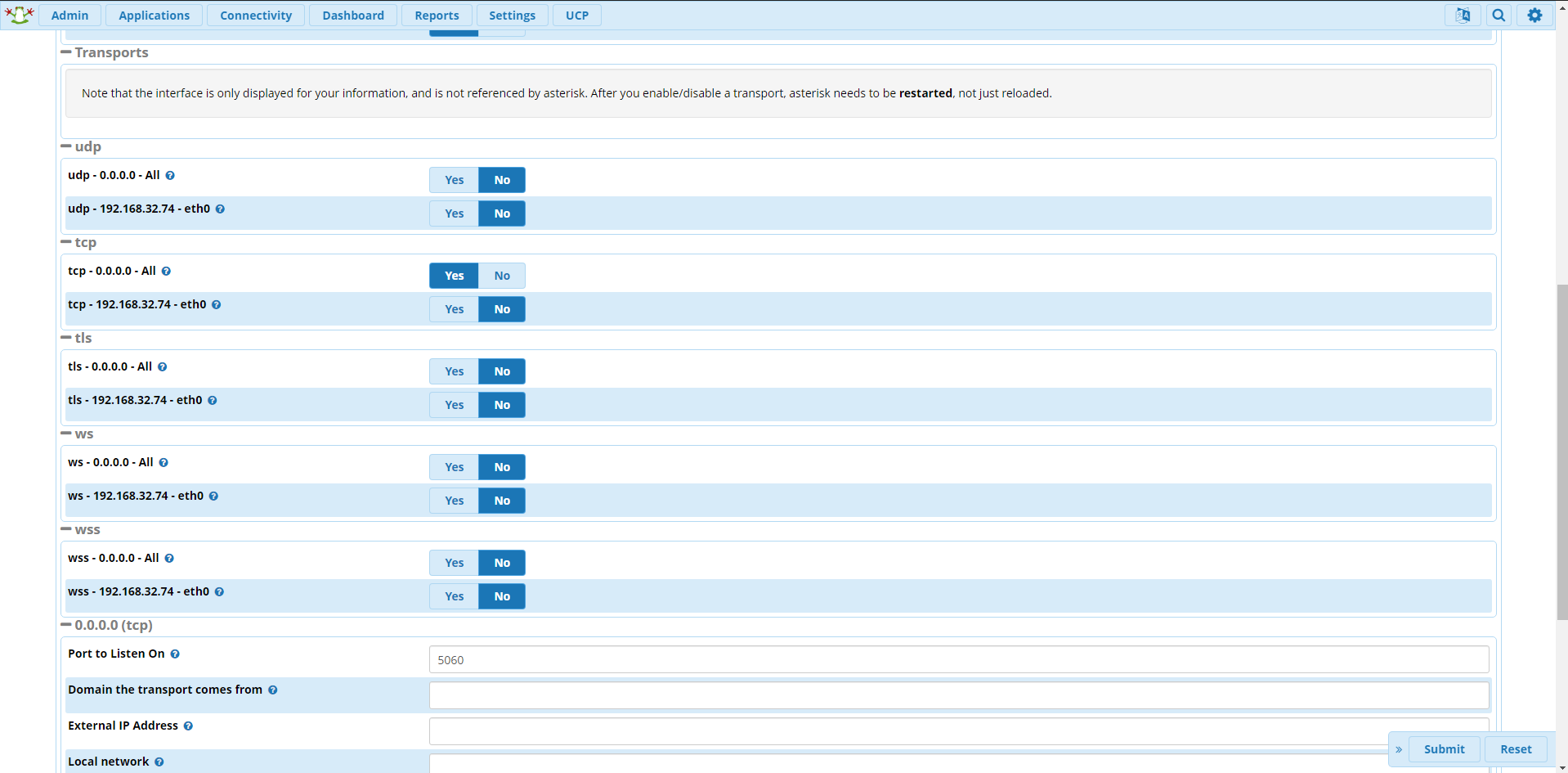This screenshot has height=773, width=1568.
Task: Reset the form changes
Action: tap(1516, 749)
